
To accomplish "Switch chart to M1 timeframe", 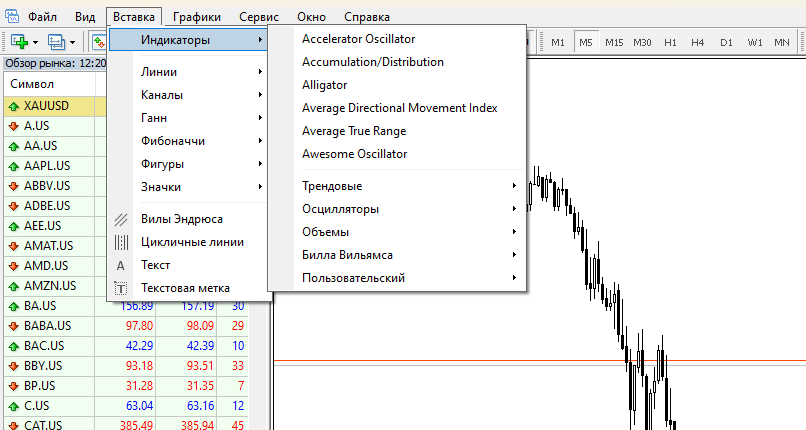I will tap(558, 43).
